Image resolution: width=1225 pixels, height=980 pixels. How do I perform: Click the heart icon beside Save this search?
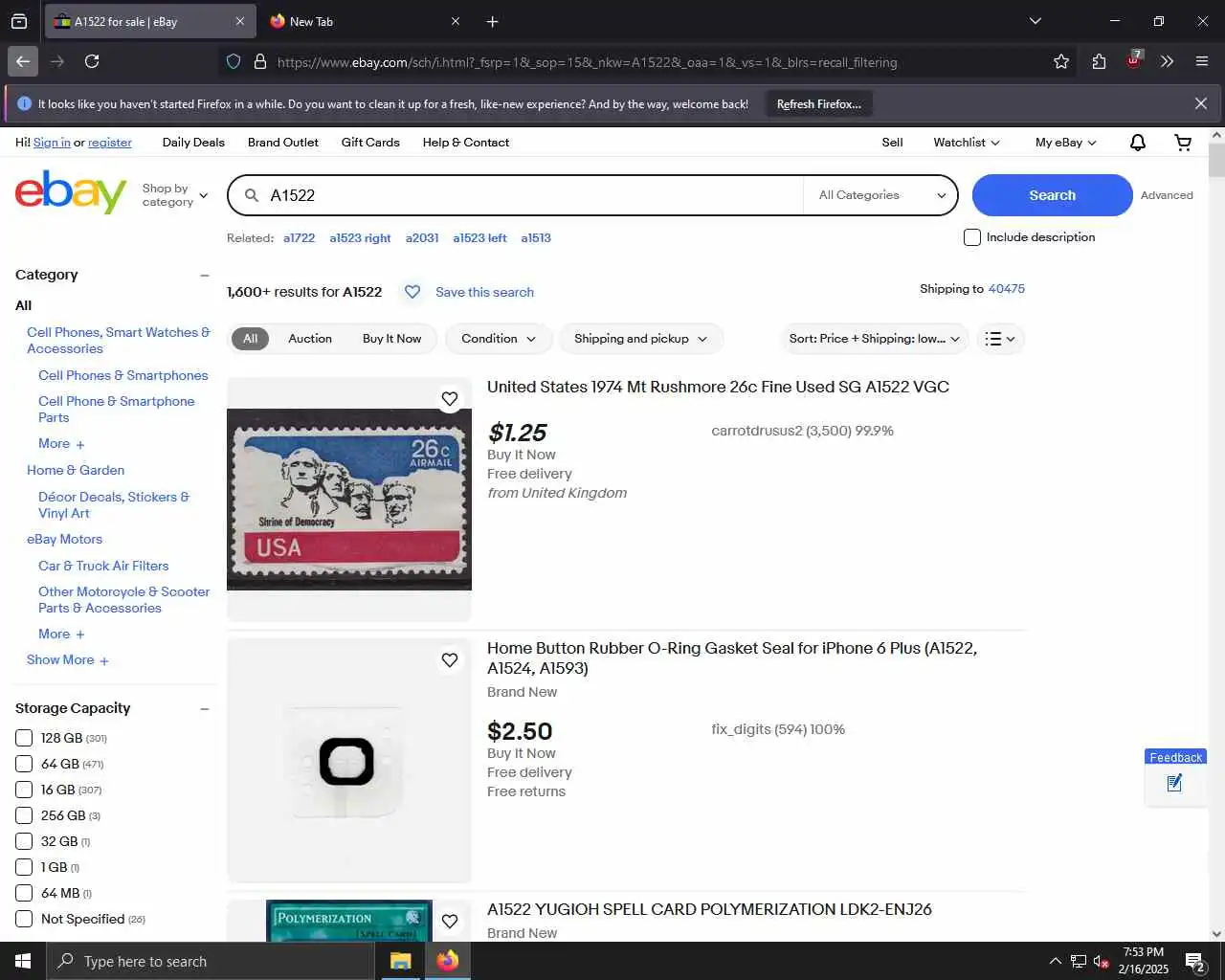coord(412,292)
